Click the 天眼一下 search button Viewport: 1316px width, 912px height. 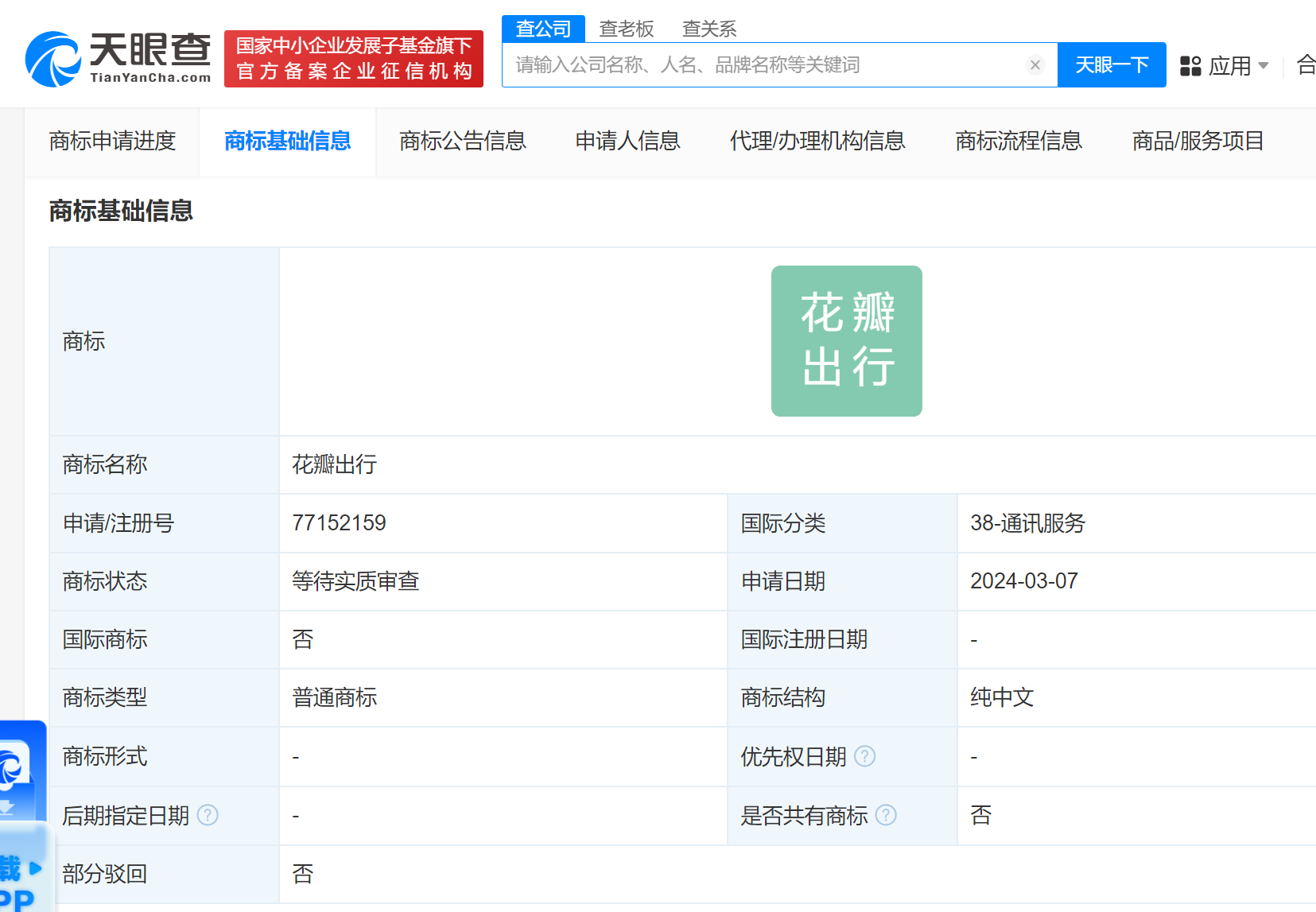[1111, 65]
